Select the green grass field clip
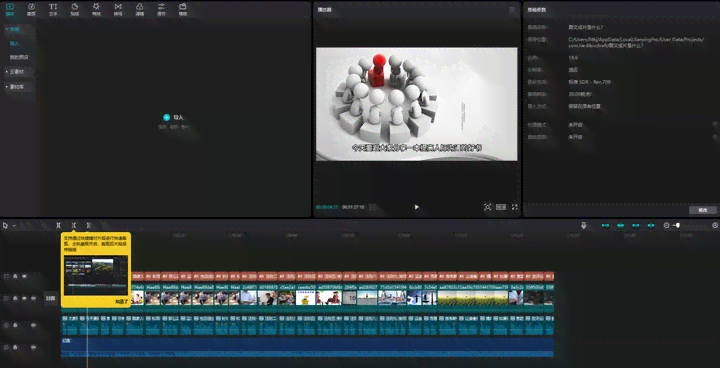 click(473, 298)
